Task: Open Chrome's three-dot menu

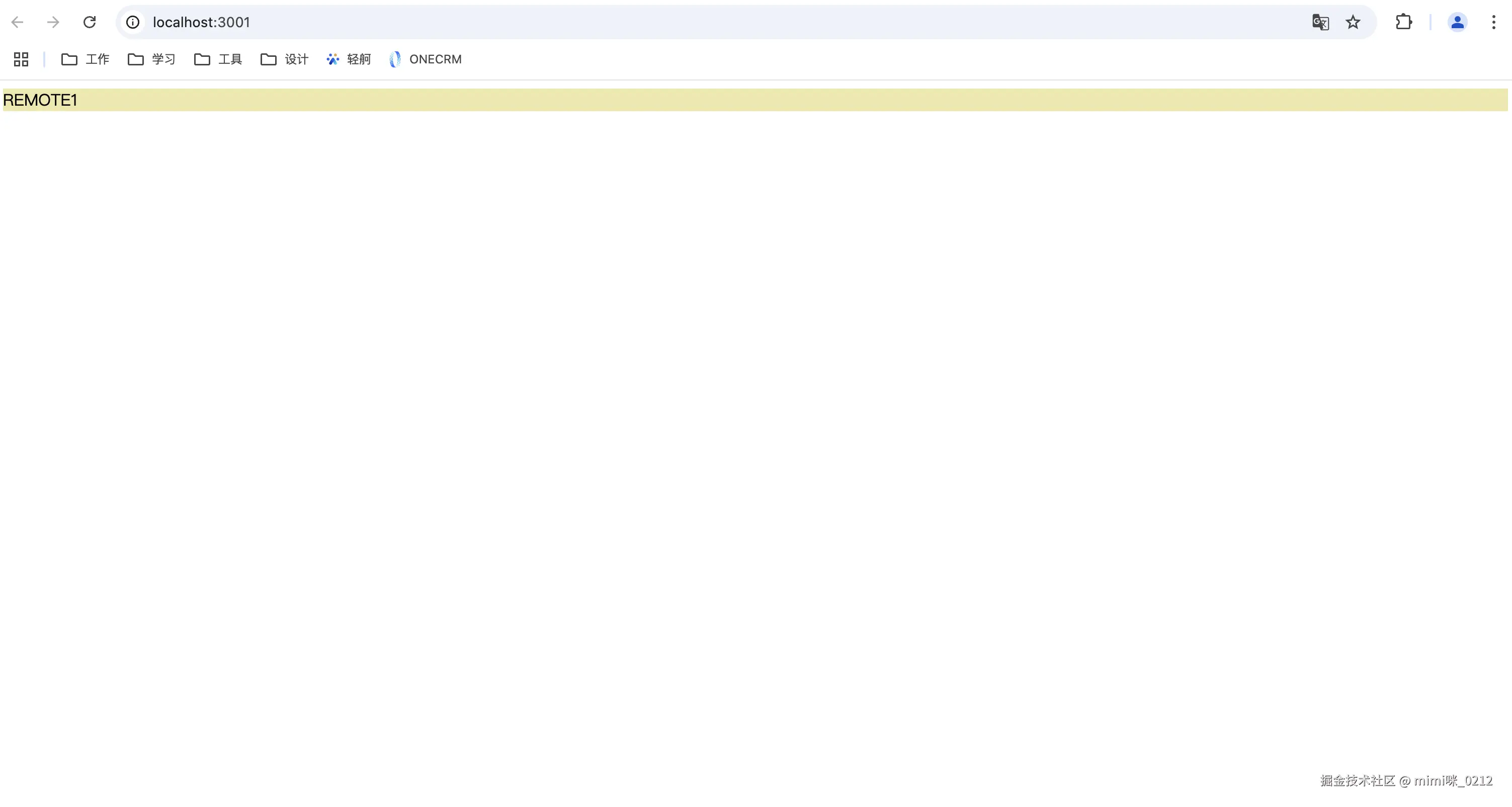Action: click(x=1494, y=22)
